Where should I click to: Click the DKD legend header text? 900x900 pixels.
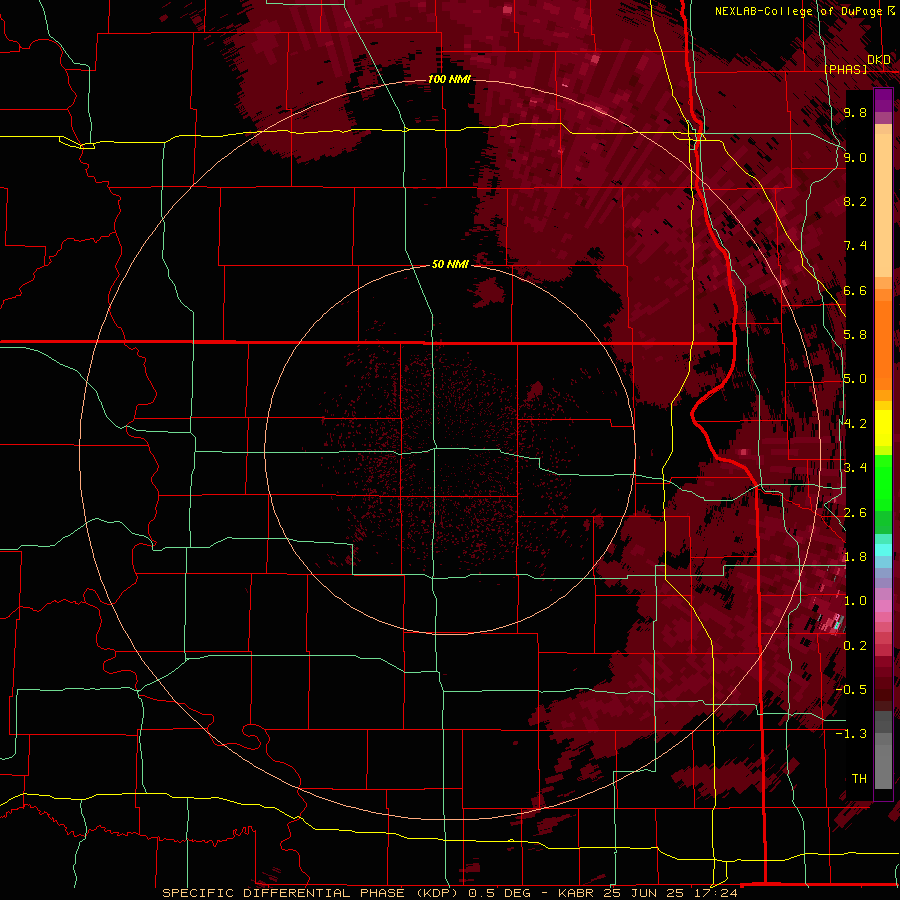tap(879, 60)
